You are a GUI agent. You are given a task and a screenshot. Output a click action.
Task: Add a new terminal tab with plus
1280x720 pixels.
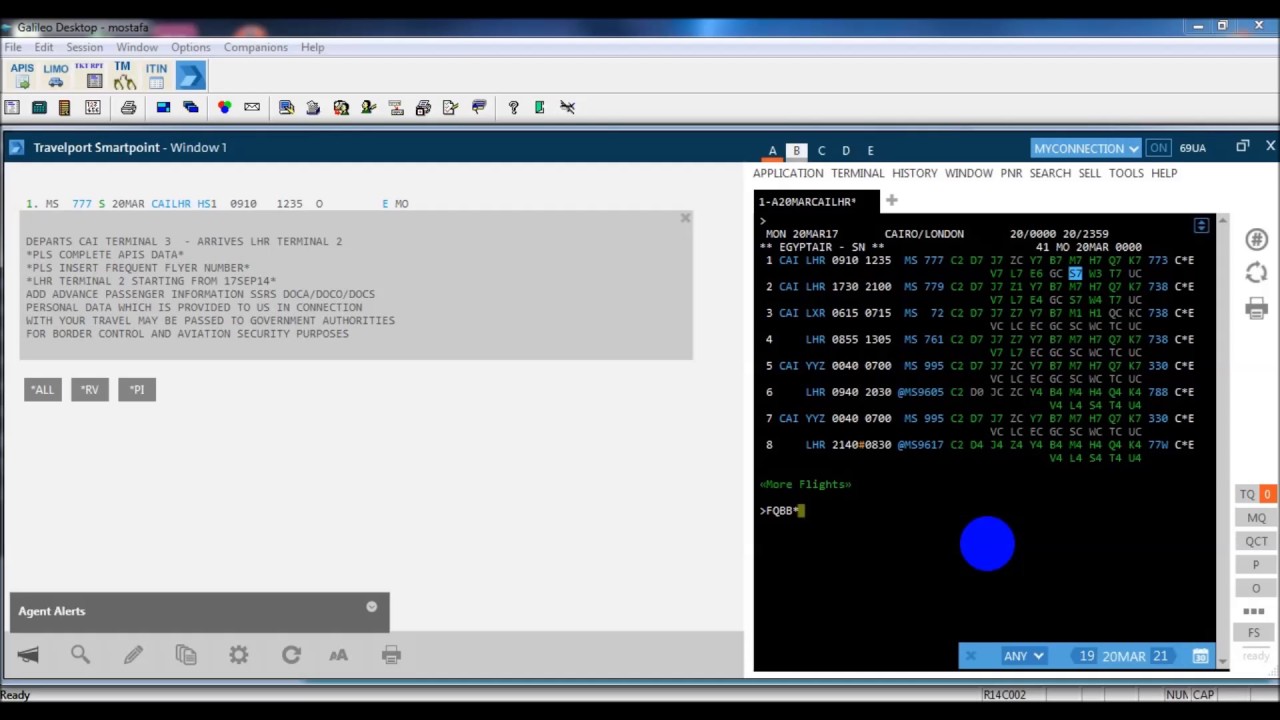tap(891, 201)
